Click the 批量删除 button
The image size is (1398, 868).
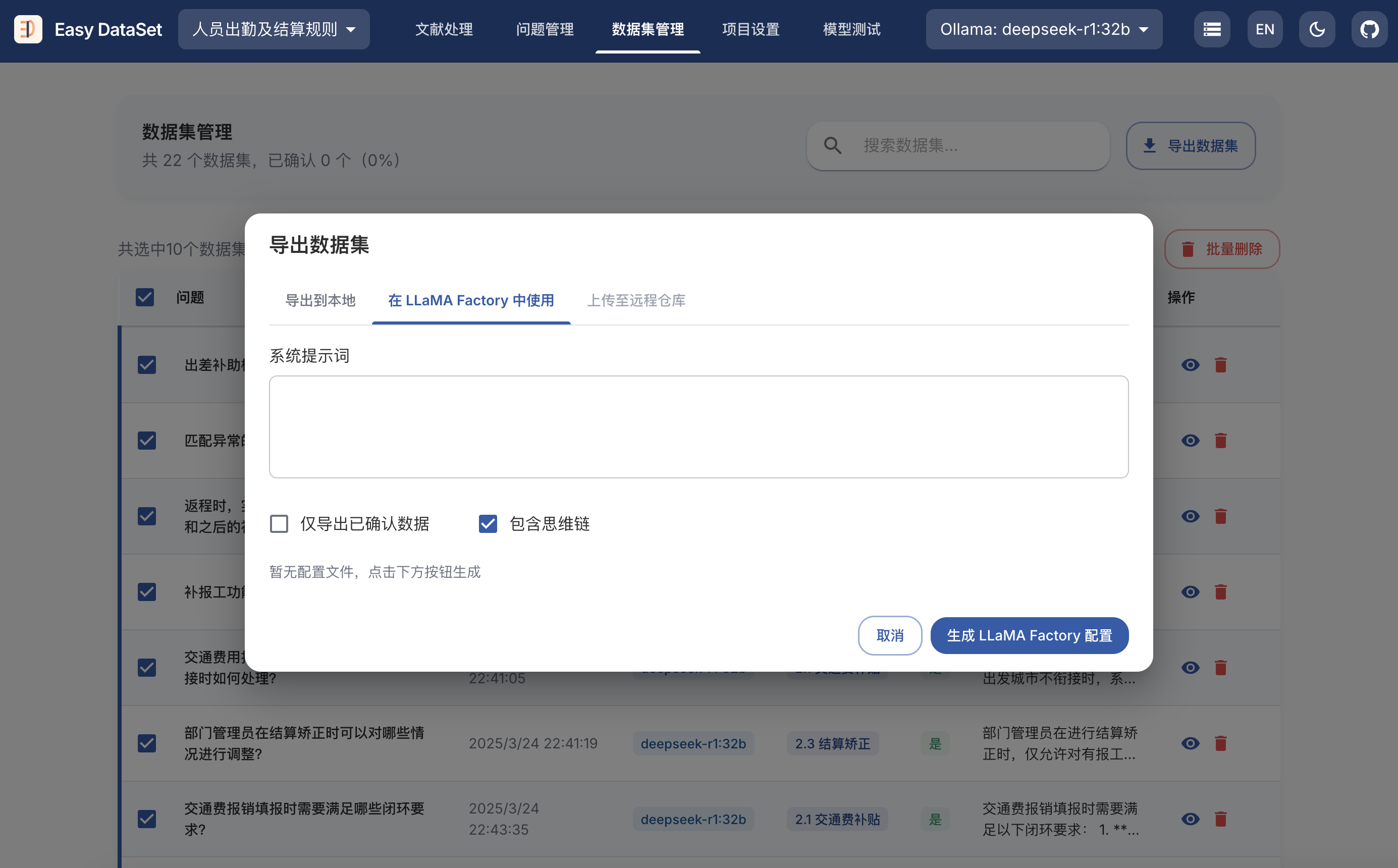point(1222,249)
